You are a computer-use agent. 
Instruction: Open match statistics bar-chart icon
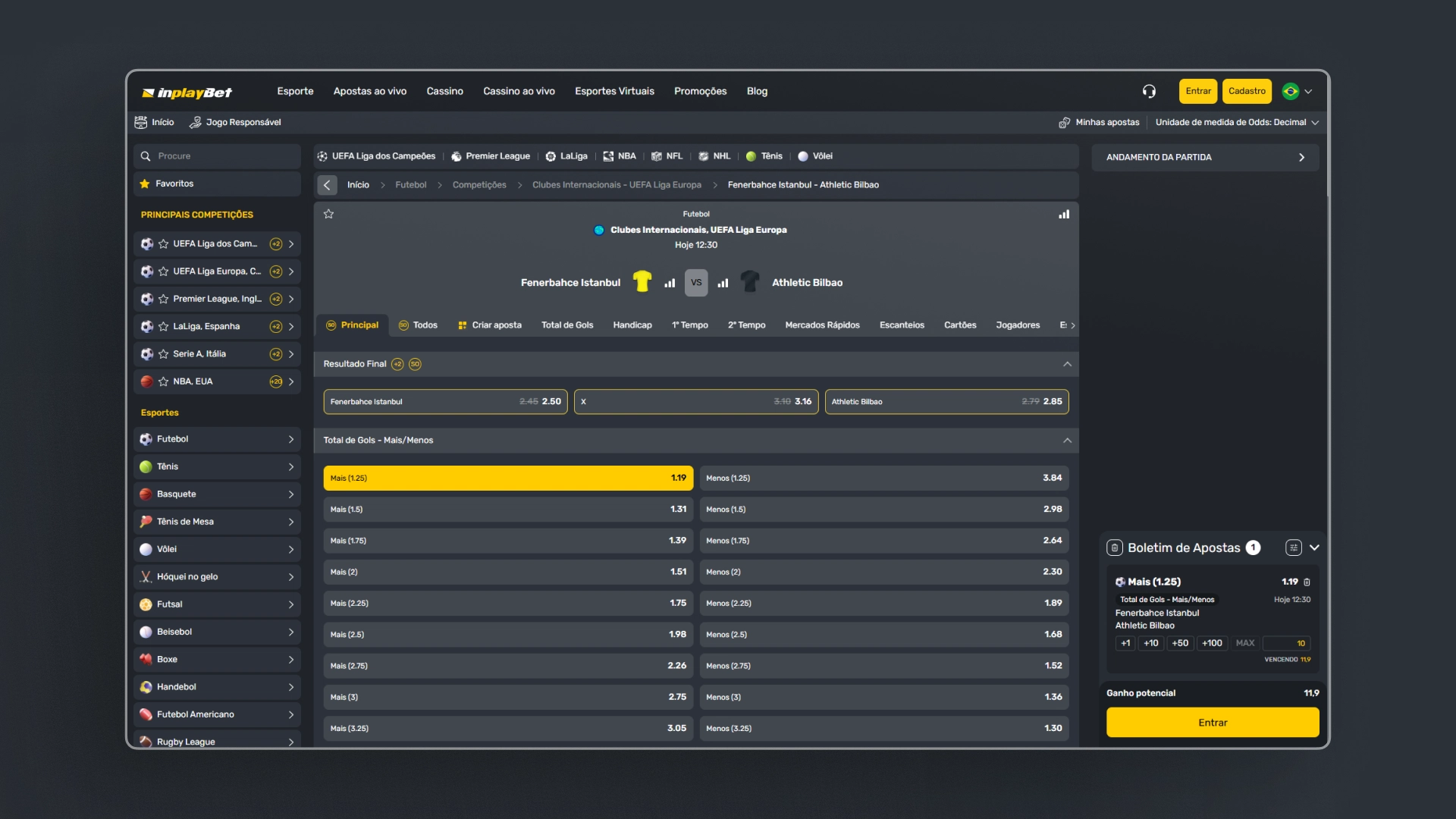pos(1064,215)
